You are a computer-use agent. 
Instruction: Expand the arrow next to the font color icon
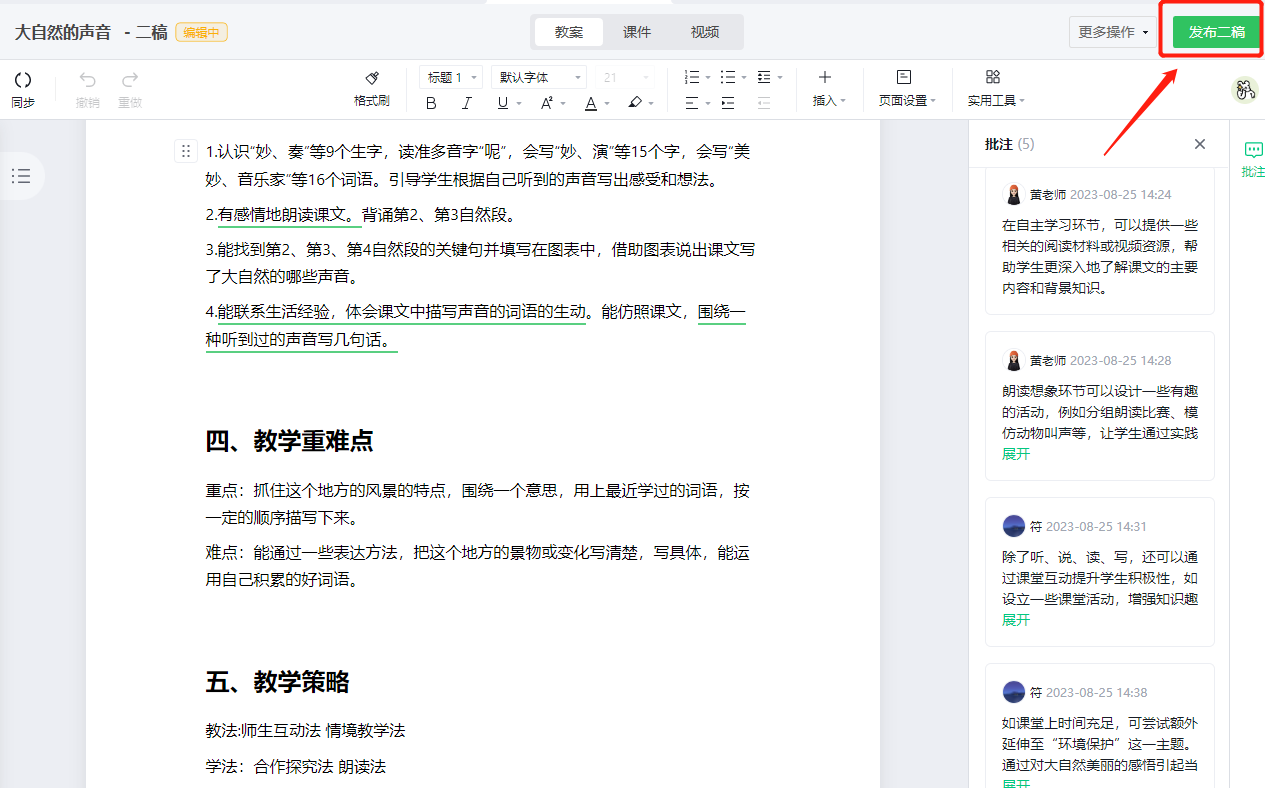tap(607, 104)
